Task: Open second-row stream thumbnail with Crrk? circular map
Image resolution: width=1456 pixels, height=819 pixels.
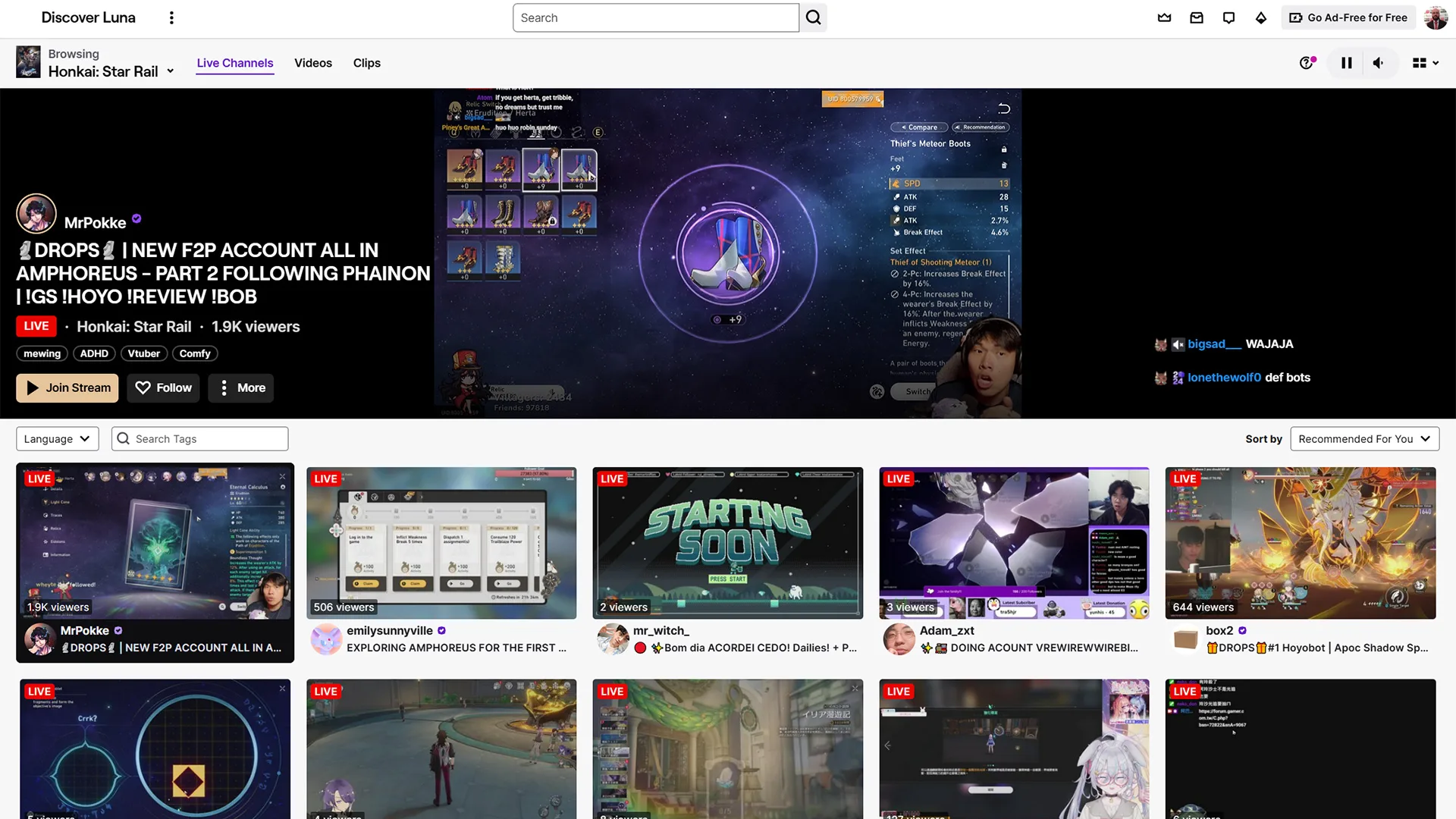Action: click(x=155, y=749)
